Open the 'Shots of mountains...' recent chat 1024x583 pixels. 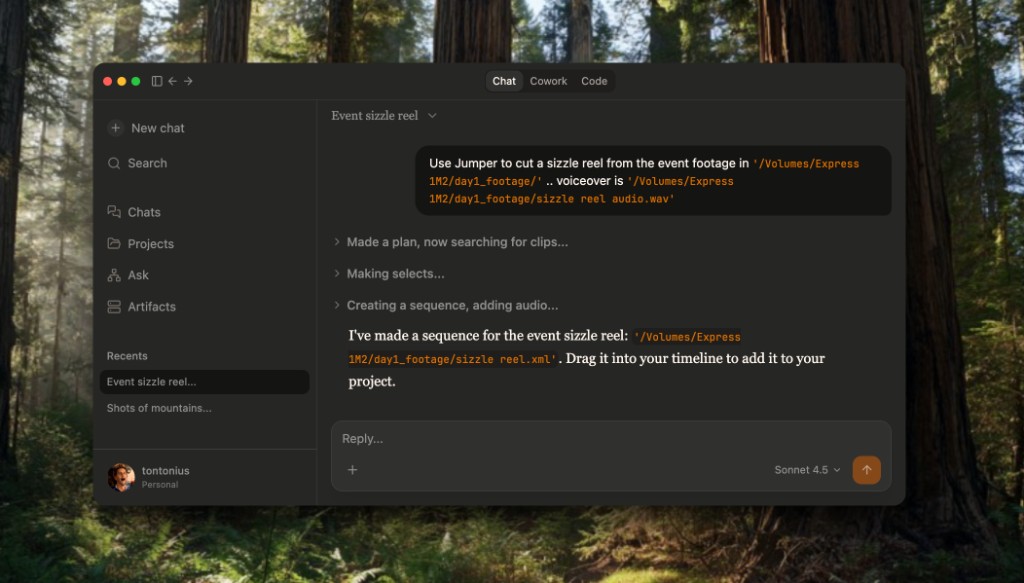tap(159, 408)
